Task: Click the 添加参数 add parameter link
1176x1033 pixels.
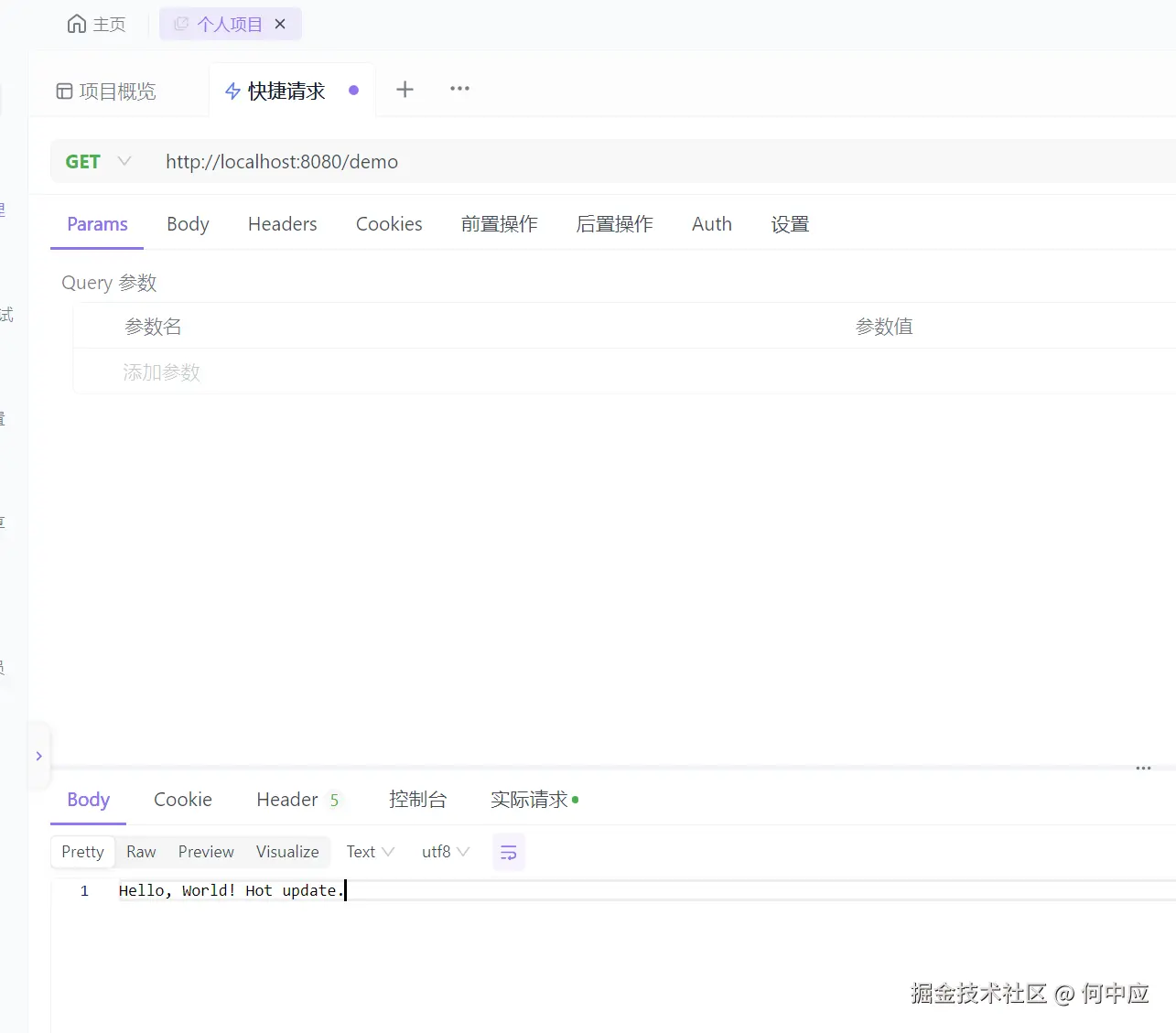Action: point(161,371)
